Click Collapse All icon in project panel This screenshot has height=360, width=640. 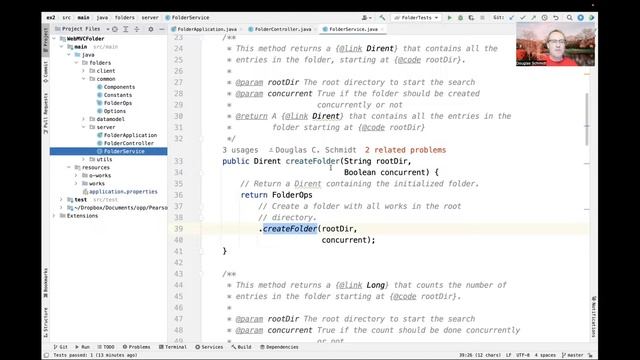coord(137,29)
